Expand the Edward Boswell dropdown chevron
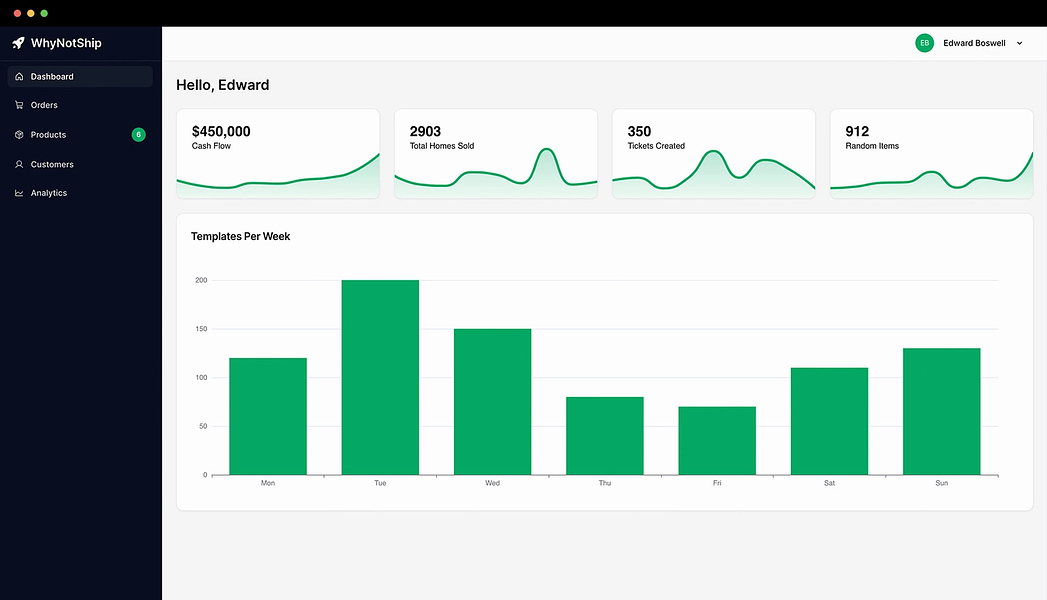This screenshot has height=600, width=1047. click(1020, 43)
